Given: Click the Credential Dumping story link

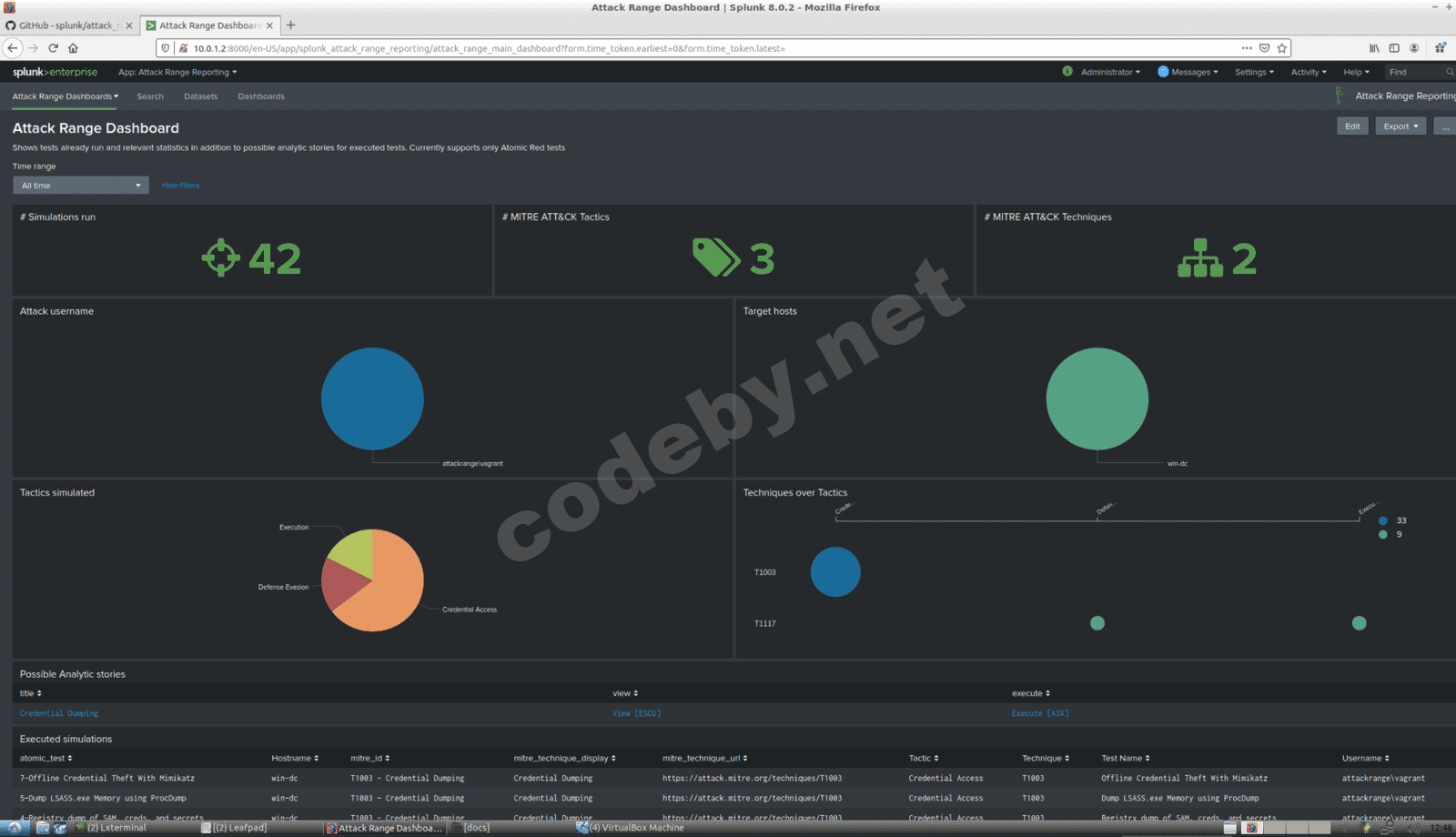Looking at the screenshot, I should [x=59, y=713].
